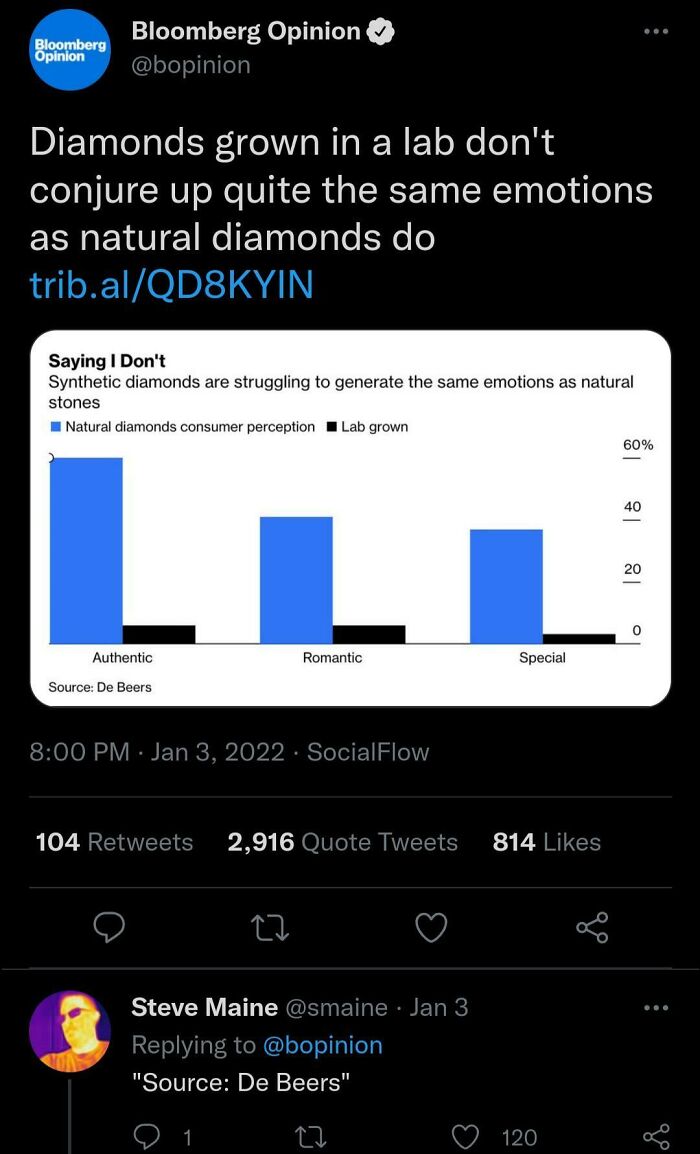Viewport: 700px width, 1154px height.
Task: Like Steve Maine's reply
Action: tap(466, 1136)
